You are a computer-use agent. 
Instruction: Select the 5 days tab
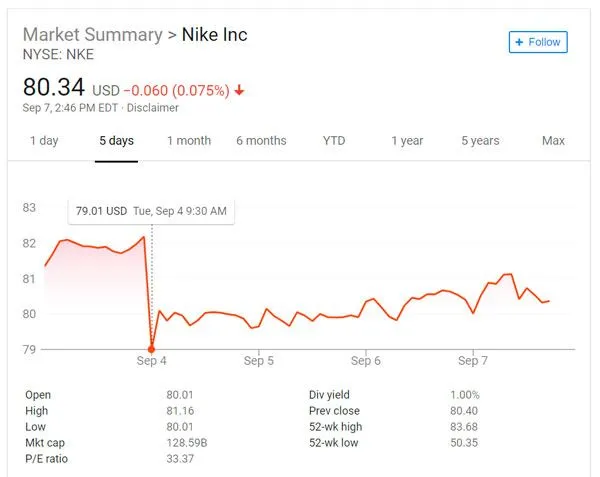click(x=116, y=141)
